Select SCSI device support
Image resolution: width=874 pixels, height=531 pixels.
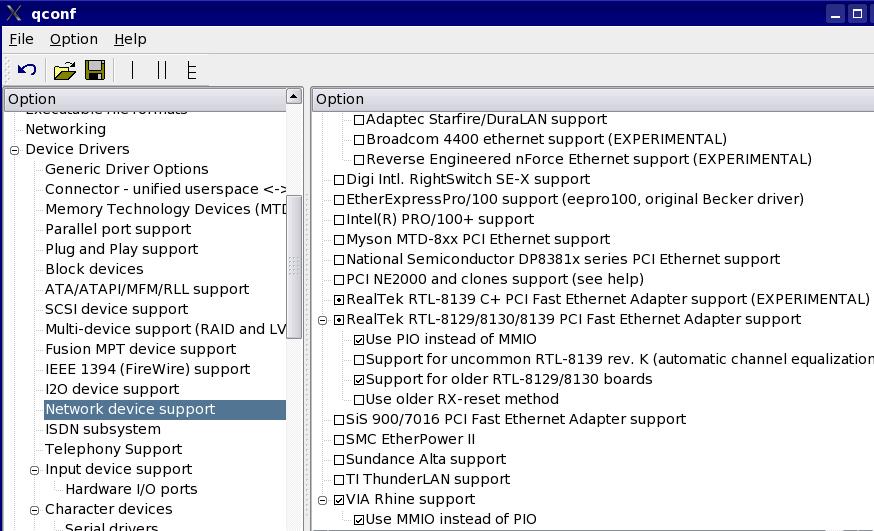pyautogui.click(x=116, y=309)
